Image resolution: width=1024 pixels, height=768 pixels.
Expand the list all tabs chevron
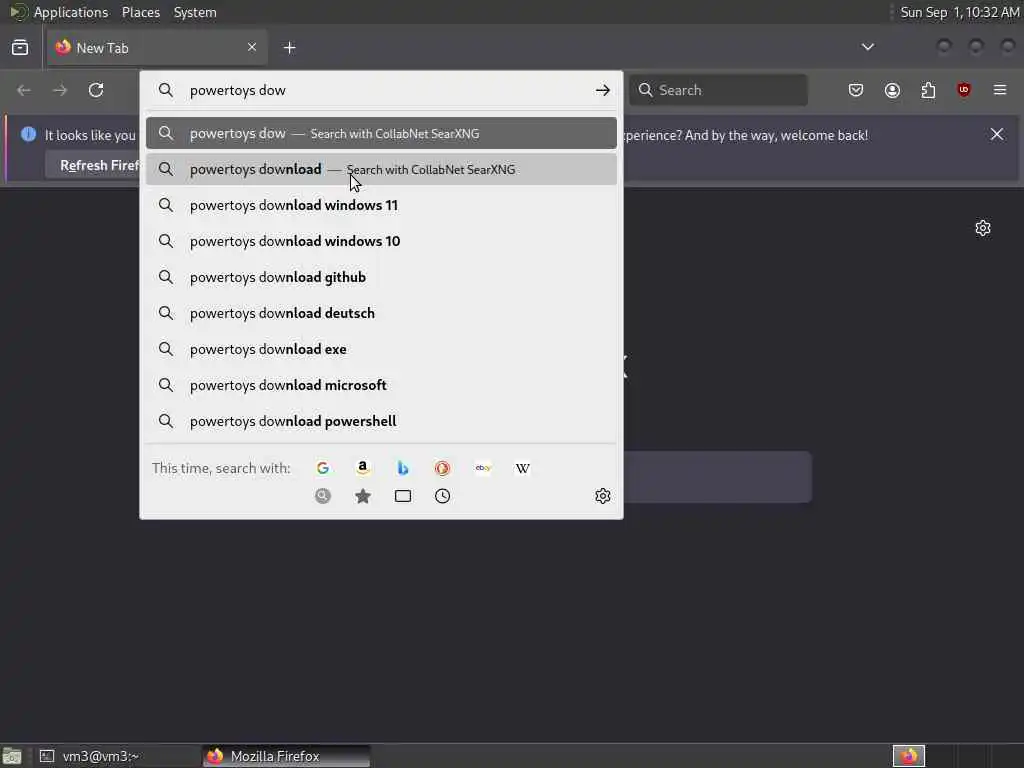[868, 47]
